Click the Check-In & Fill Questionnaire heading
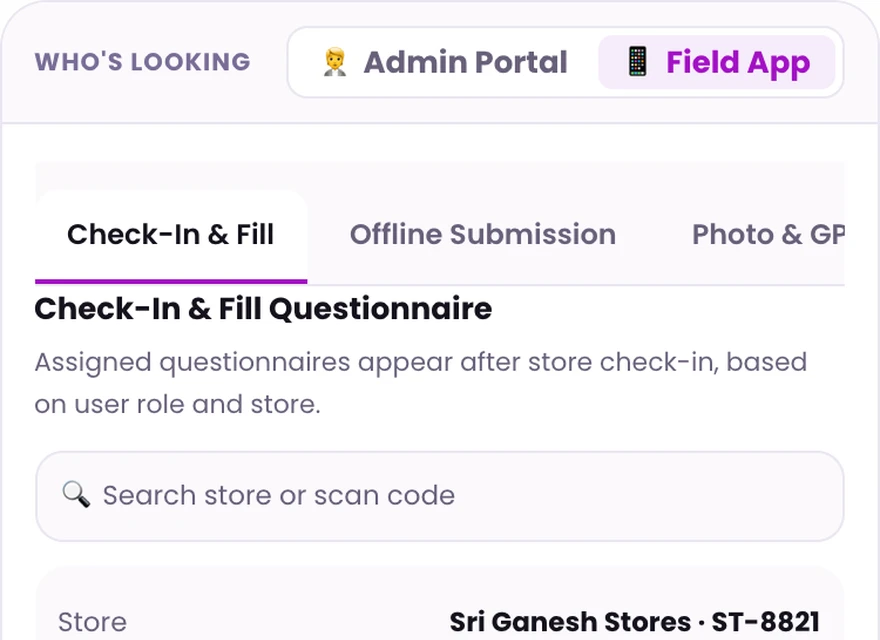 tap(263, 309)
